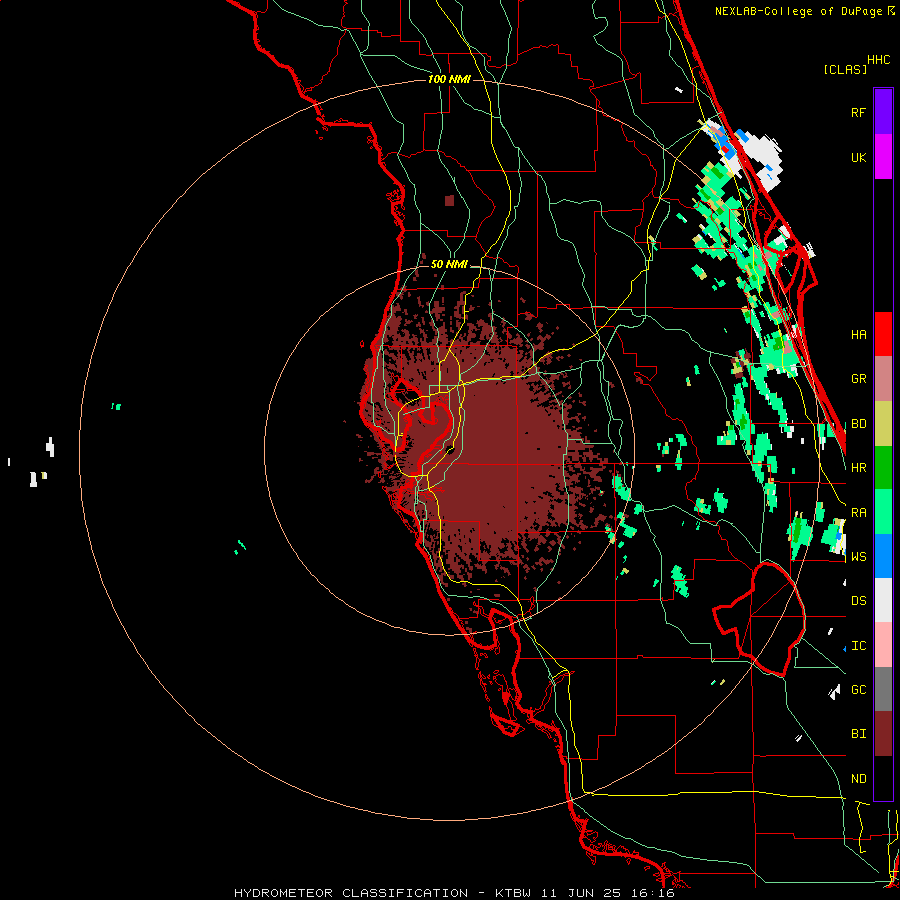Click the KTBW radar station identifier

[x=513, y=893]
